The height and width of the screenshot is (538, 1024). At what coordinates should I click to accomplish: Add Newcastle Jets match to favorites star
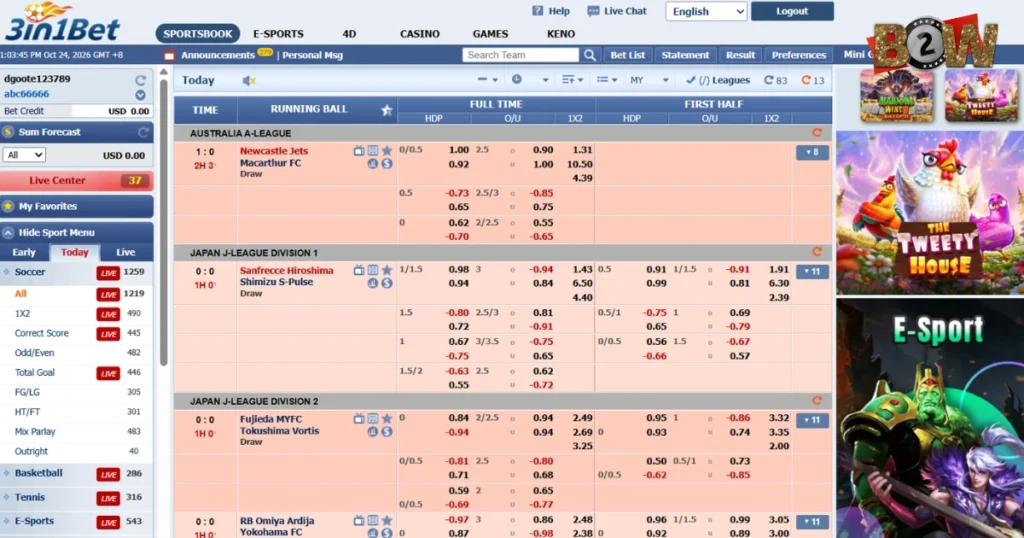tap(387, 151)
